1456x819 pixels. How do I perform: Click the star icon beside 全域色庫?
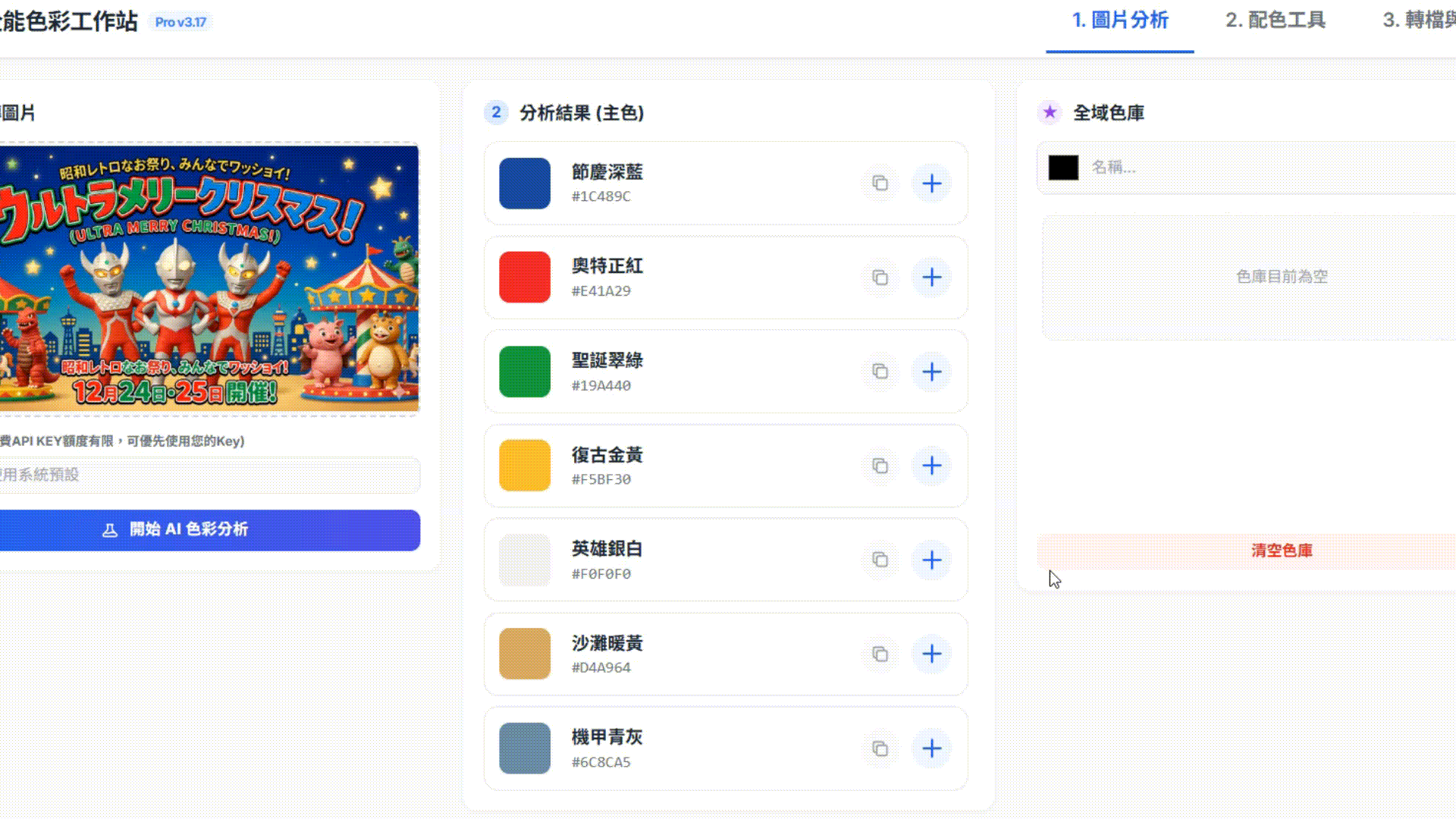1049,112
